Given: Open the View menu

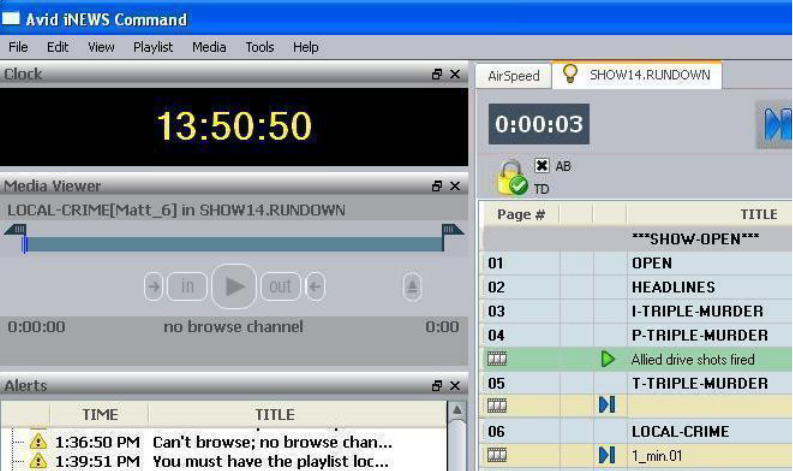Looking at the screenshot, I should click(x=101, y=47).
